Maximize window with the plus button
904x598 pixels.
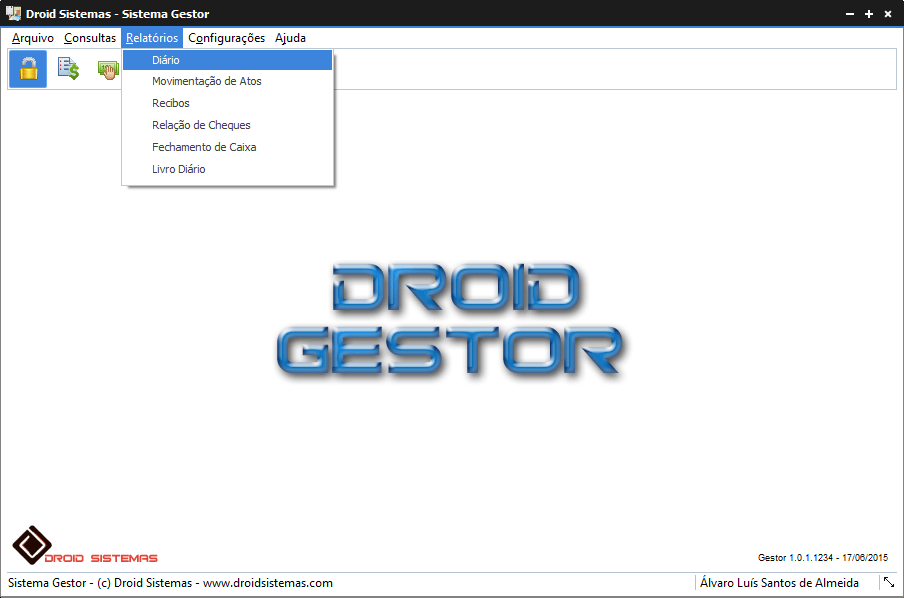pos(869,14)
